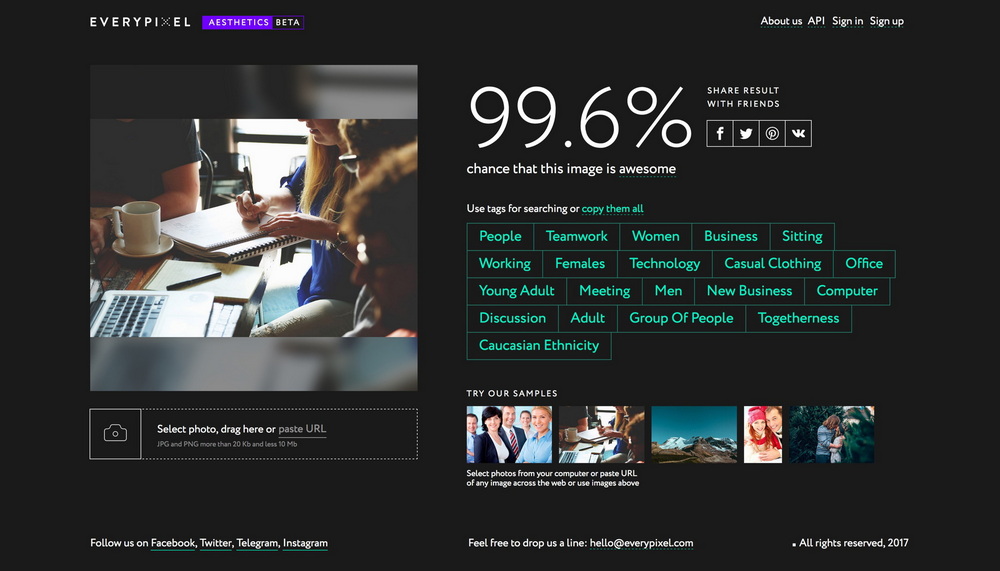This screenshot has height=571, width=1000.
Task: Open the API menu link
Action: [x=816, y=21]
